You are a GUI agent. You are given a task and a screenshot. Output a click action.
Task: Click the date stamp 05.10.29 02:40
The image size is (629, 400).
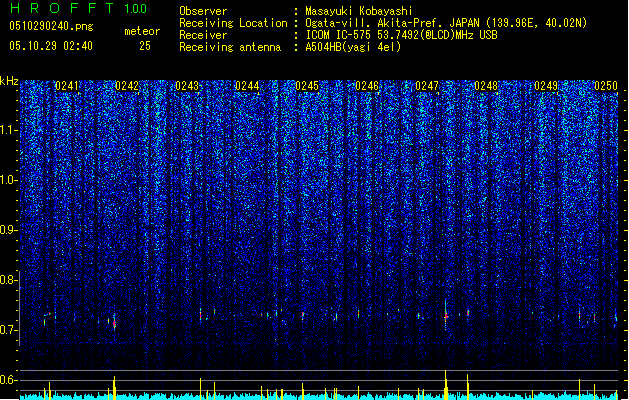point(51,46)
